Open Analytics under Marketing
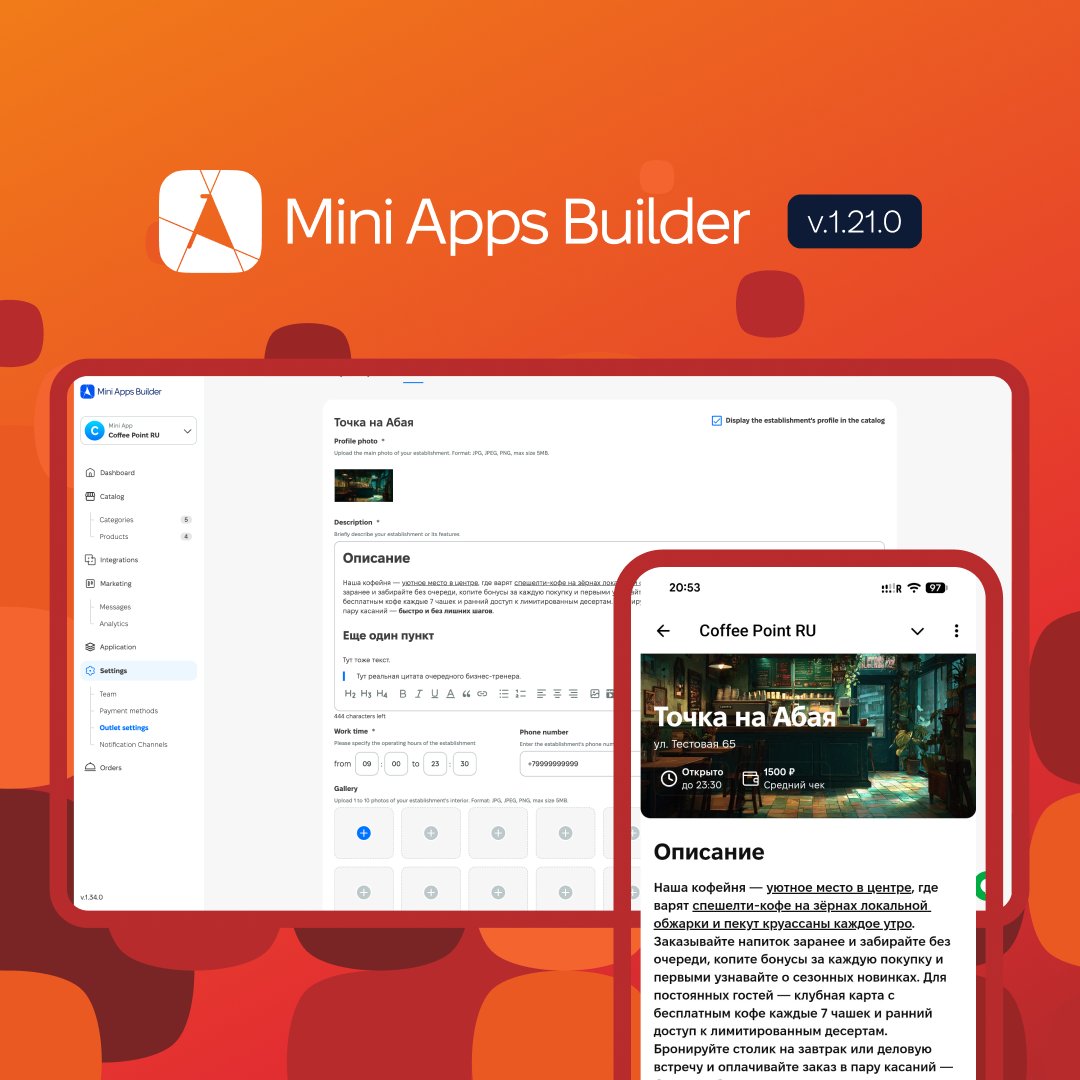1080x1080 pixels. (x=114, y=623)
